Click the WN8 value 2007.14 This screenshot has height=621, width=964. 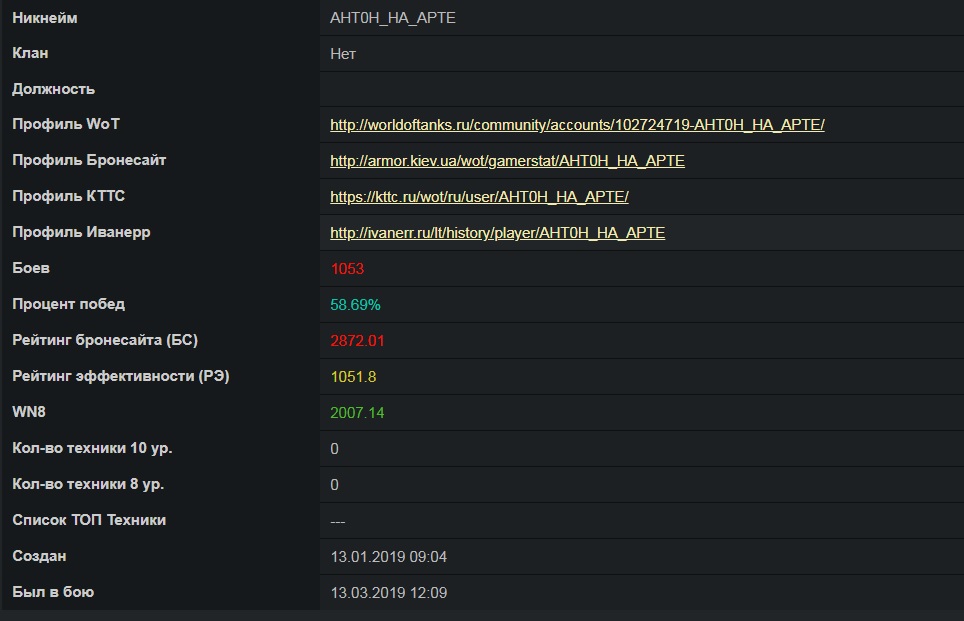357,413
